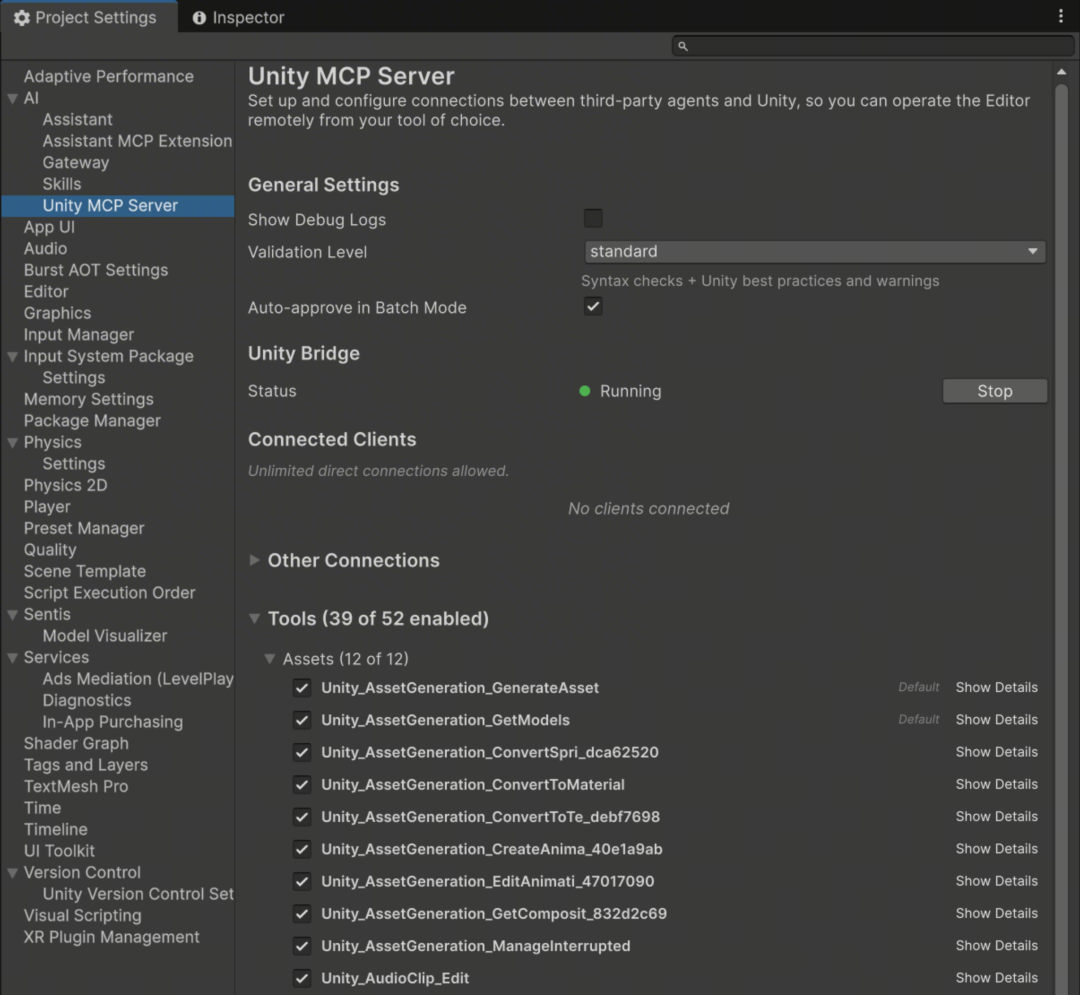Viewport: 1080px width, 995px height.
Task: Uncheck Unity_AssetGeneration_GenerateAsset
Action: pyautogui.click(x=302, y=688)
